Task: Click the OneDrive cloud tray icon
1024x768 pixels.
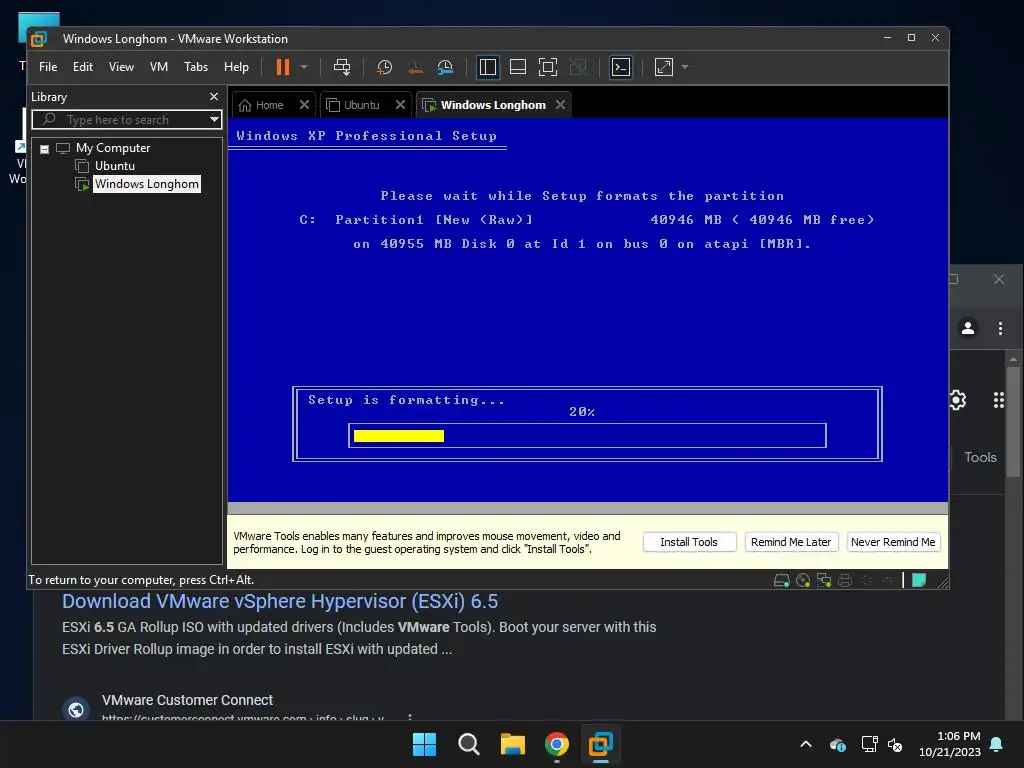Action: pos(838,744)
